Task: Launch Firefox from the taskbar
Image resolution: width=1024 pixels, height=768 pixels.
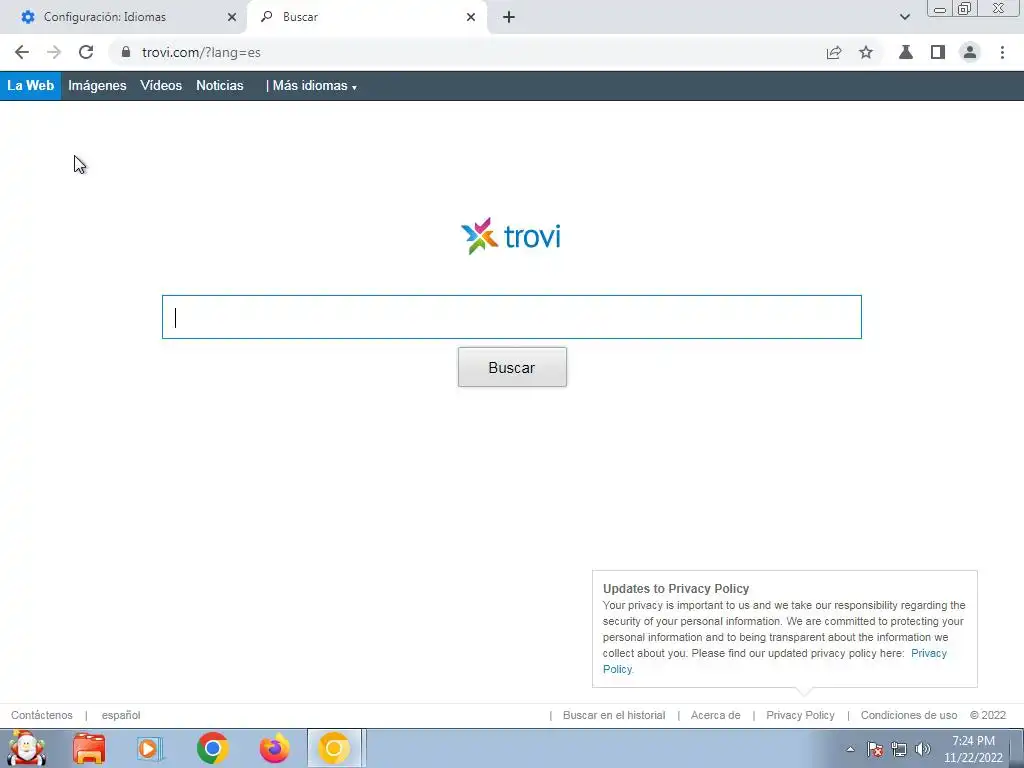Action: [274, 748]
